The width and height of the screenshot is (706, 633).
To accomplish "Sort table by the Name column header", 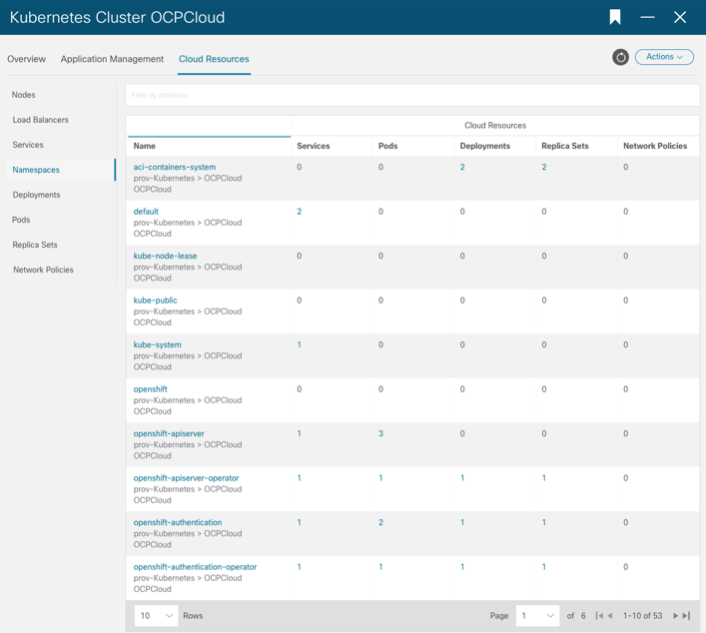I will tap(146, 146).
